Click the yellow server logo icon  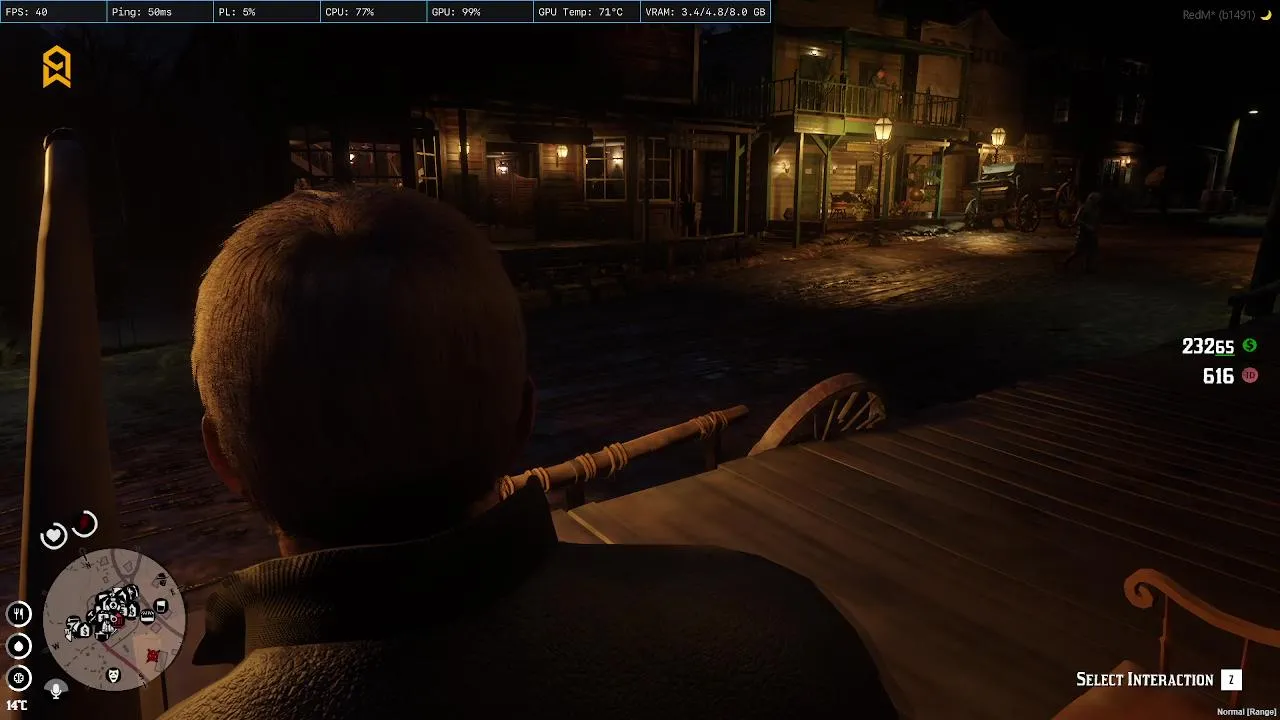click(x=57, y=67)
